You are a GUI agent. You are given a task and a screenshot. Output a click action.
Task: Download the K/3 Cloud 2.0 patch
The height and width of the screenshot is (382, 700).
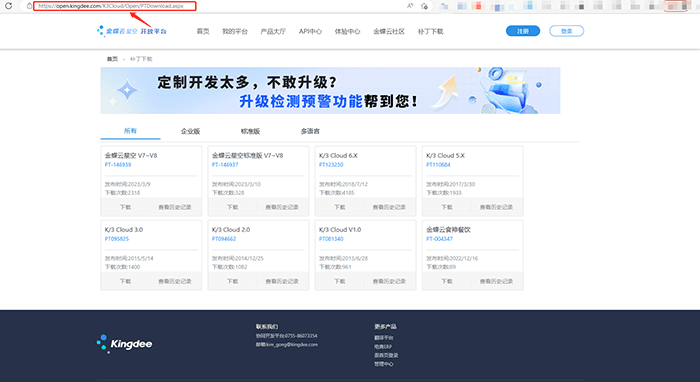[x=233, y=281]
